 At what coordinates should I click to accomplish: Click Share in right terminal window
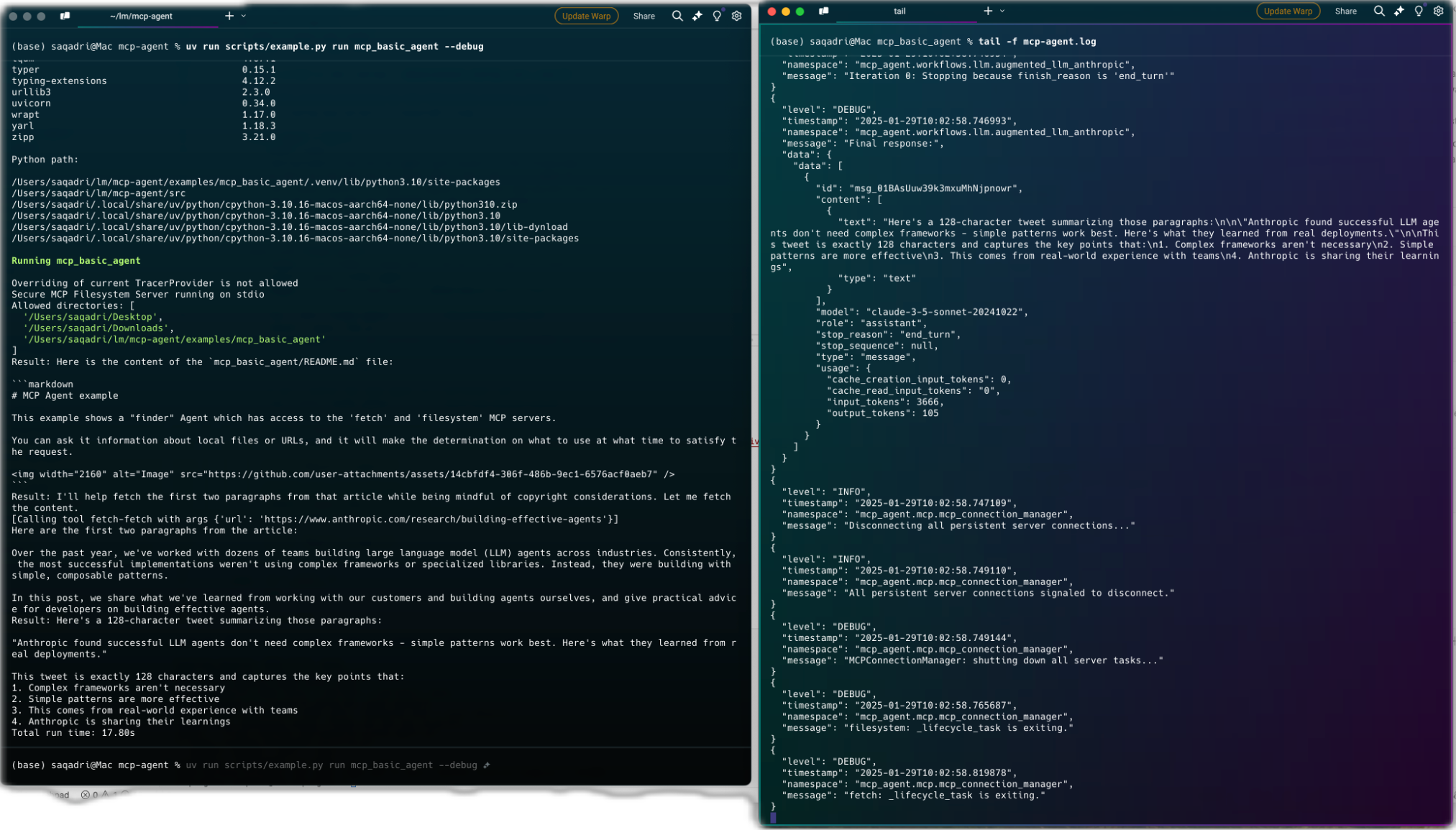click(x=1345, y=11)
